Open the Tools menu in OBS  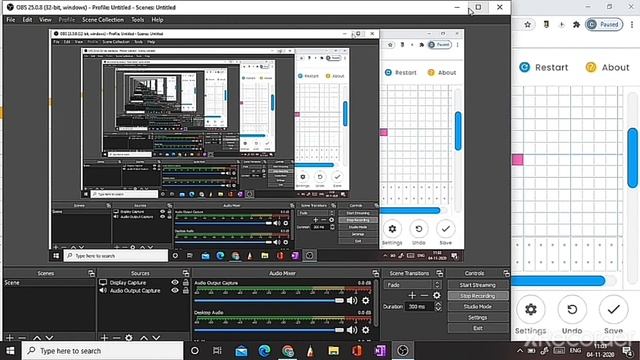pyautogui.click(x=138, y=20)
